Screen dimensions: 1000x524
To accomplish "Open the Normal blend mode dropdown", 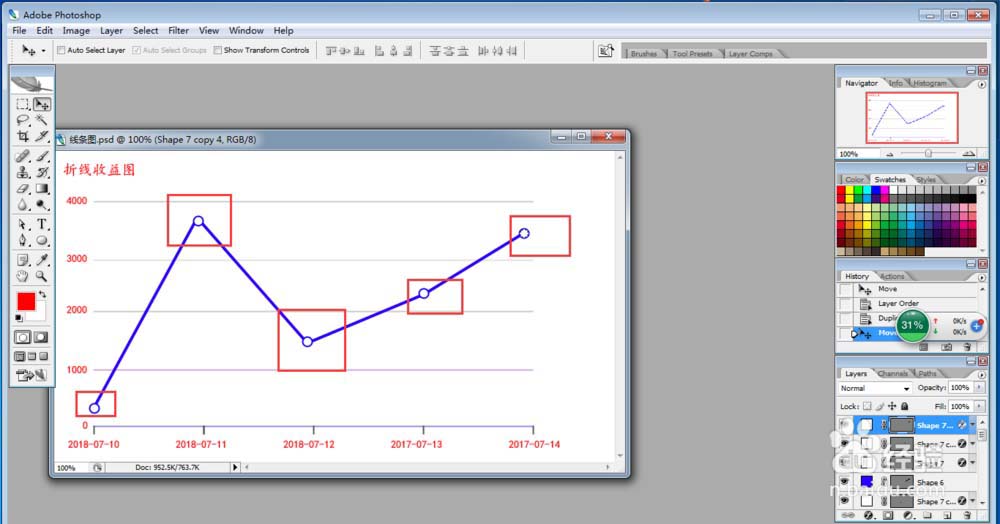I will [x=875, y=388].
